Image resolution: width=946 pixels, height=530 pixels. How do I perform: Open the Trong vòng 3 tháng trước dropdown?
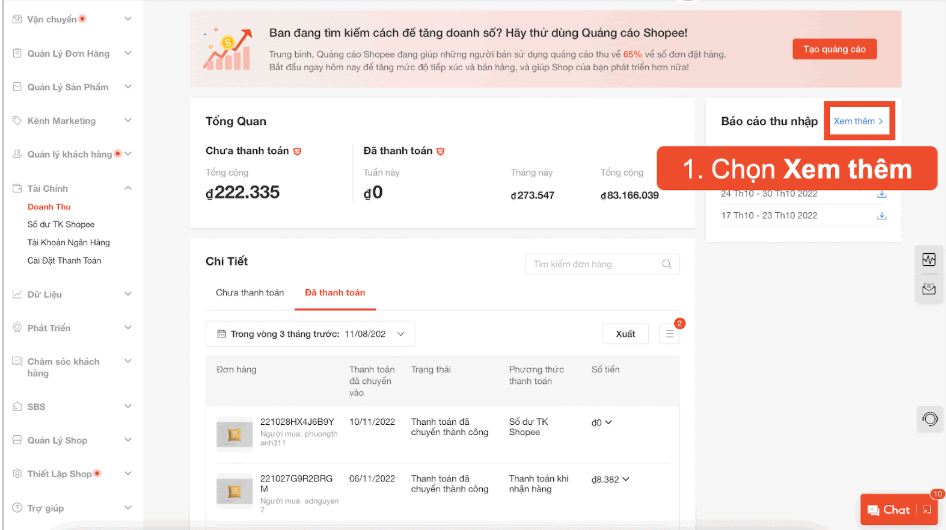(x=310, y=334)
